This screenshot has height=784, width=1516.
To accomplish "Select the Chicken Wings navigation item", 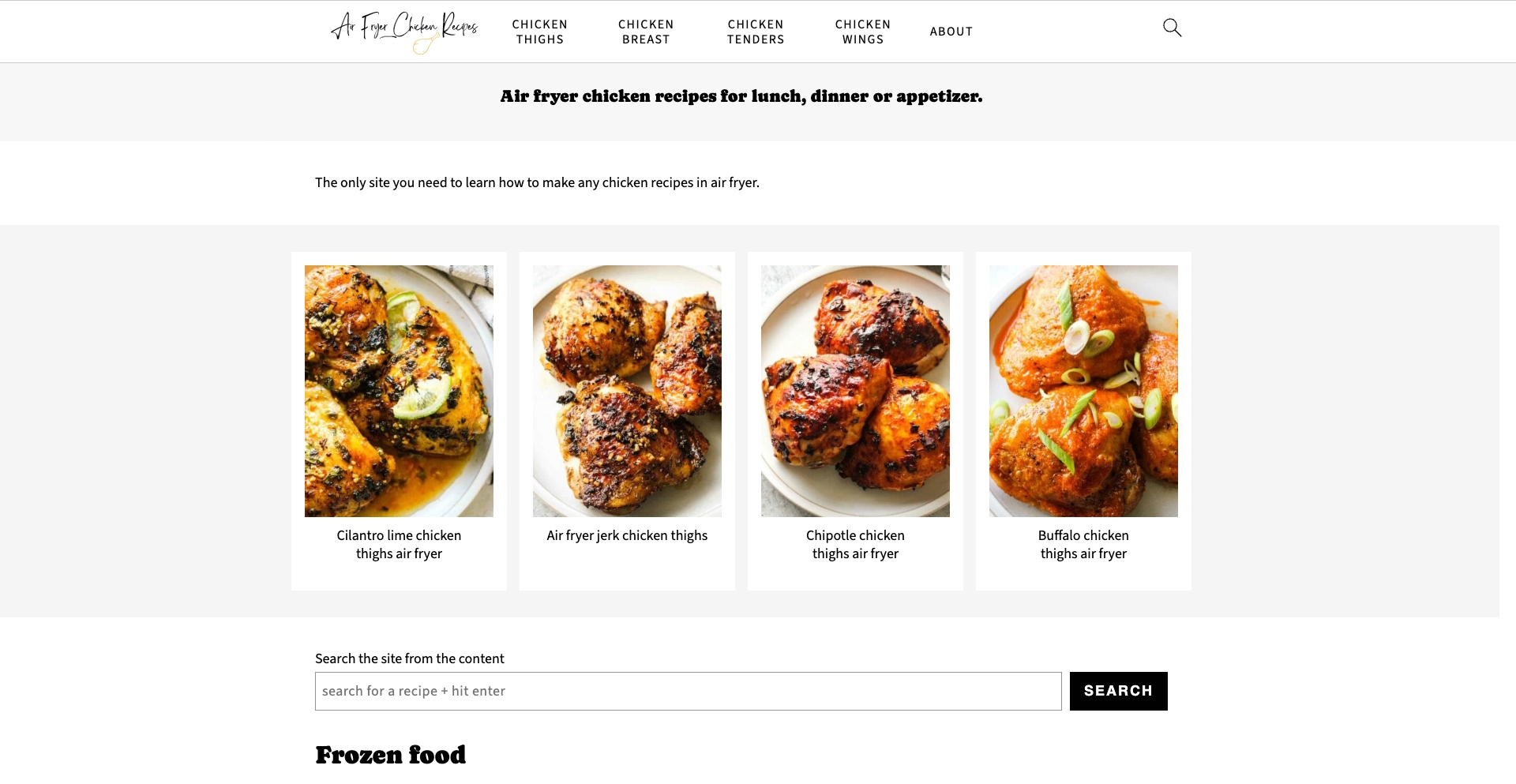I will (863, 32).
